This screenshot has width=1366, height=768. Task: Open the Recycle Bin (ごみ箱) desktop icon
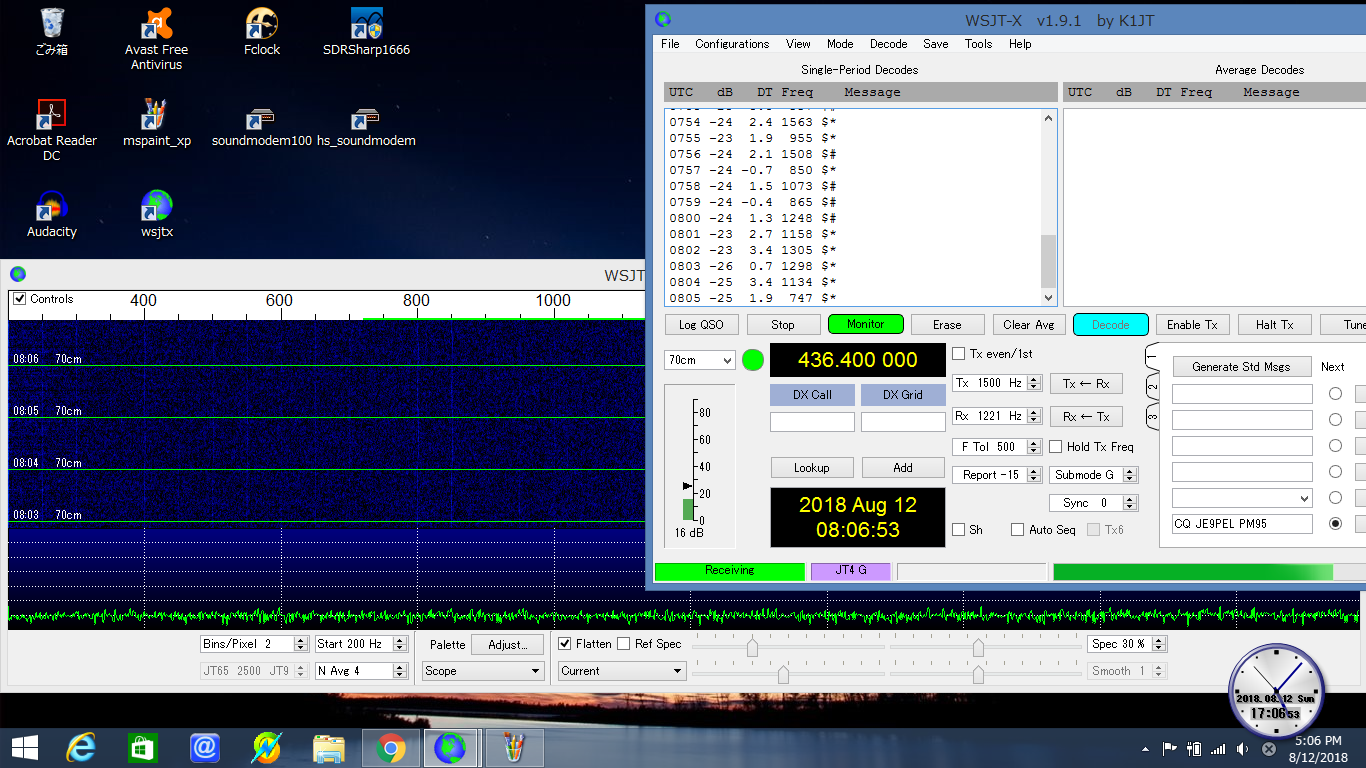[52, 32]
